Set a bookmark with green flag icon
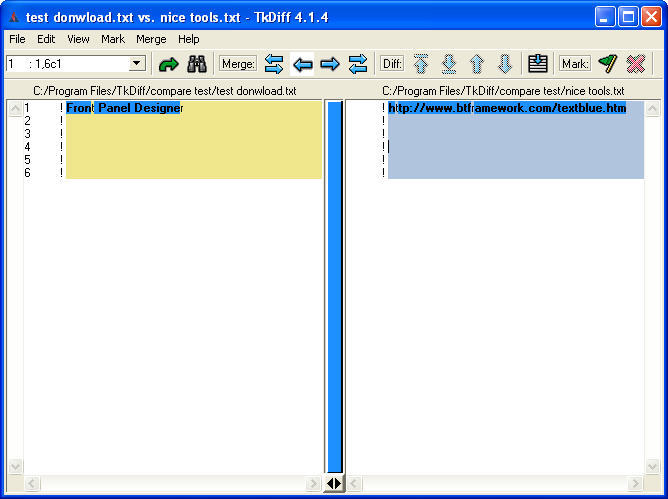Image resolution: width=668 pixels, height=499 pixels. [608, 64]
